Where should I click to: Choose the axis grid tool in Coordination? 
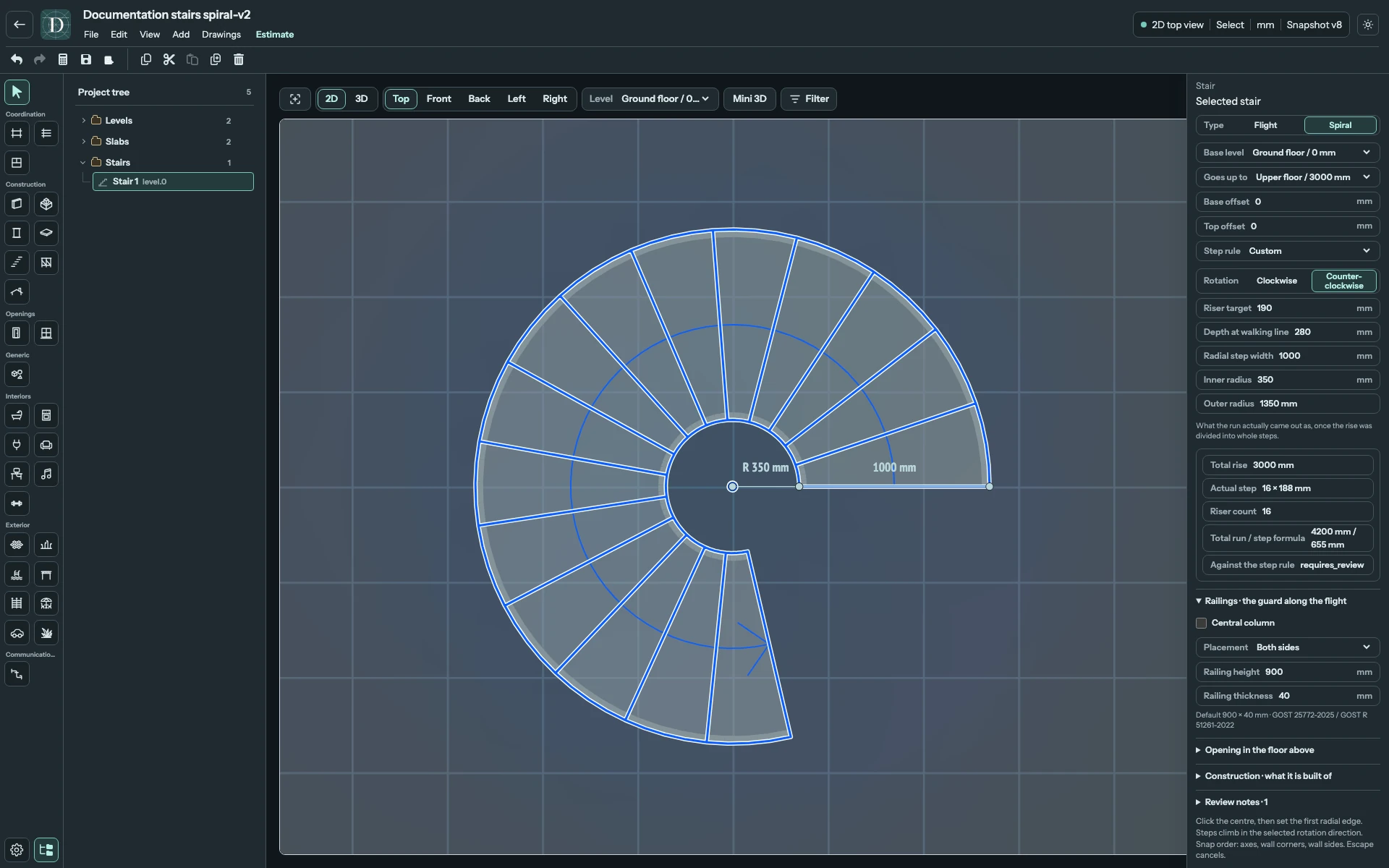point(17,133)
